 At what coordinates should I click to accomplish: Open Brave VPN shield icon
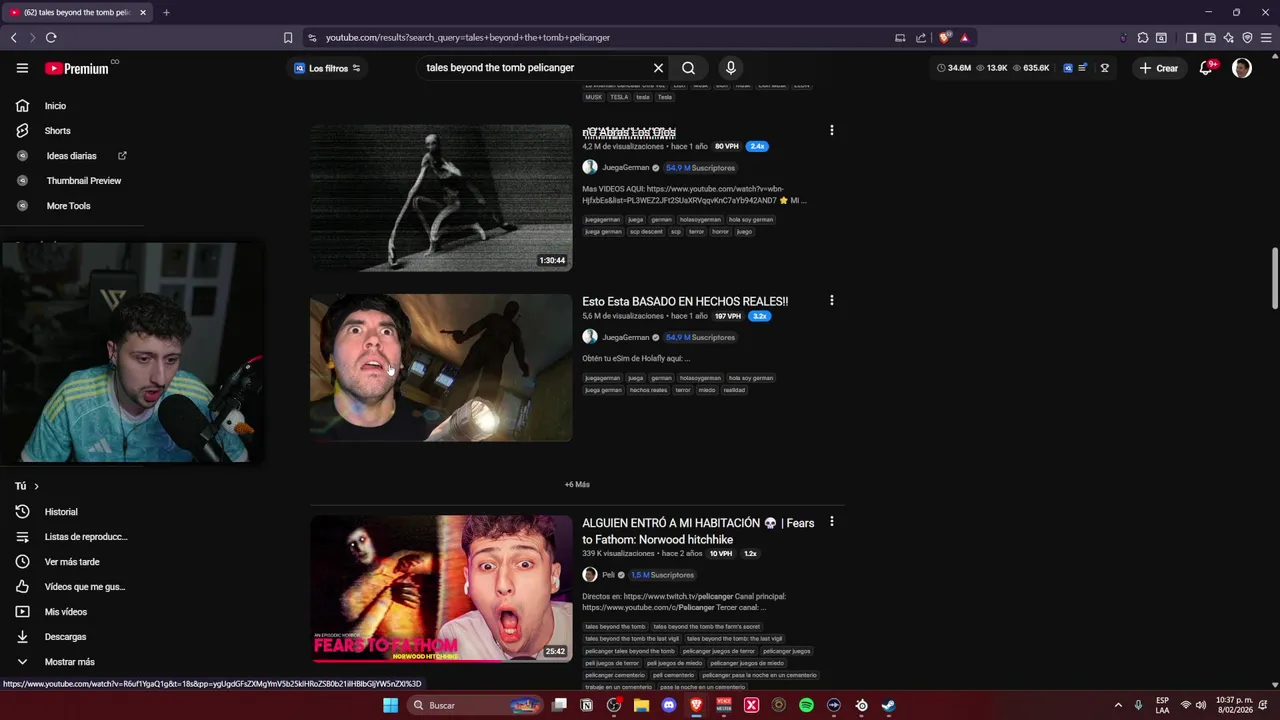pyautogui.click(x=1247, y=38)
